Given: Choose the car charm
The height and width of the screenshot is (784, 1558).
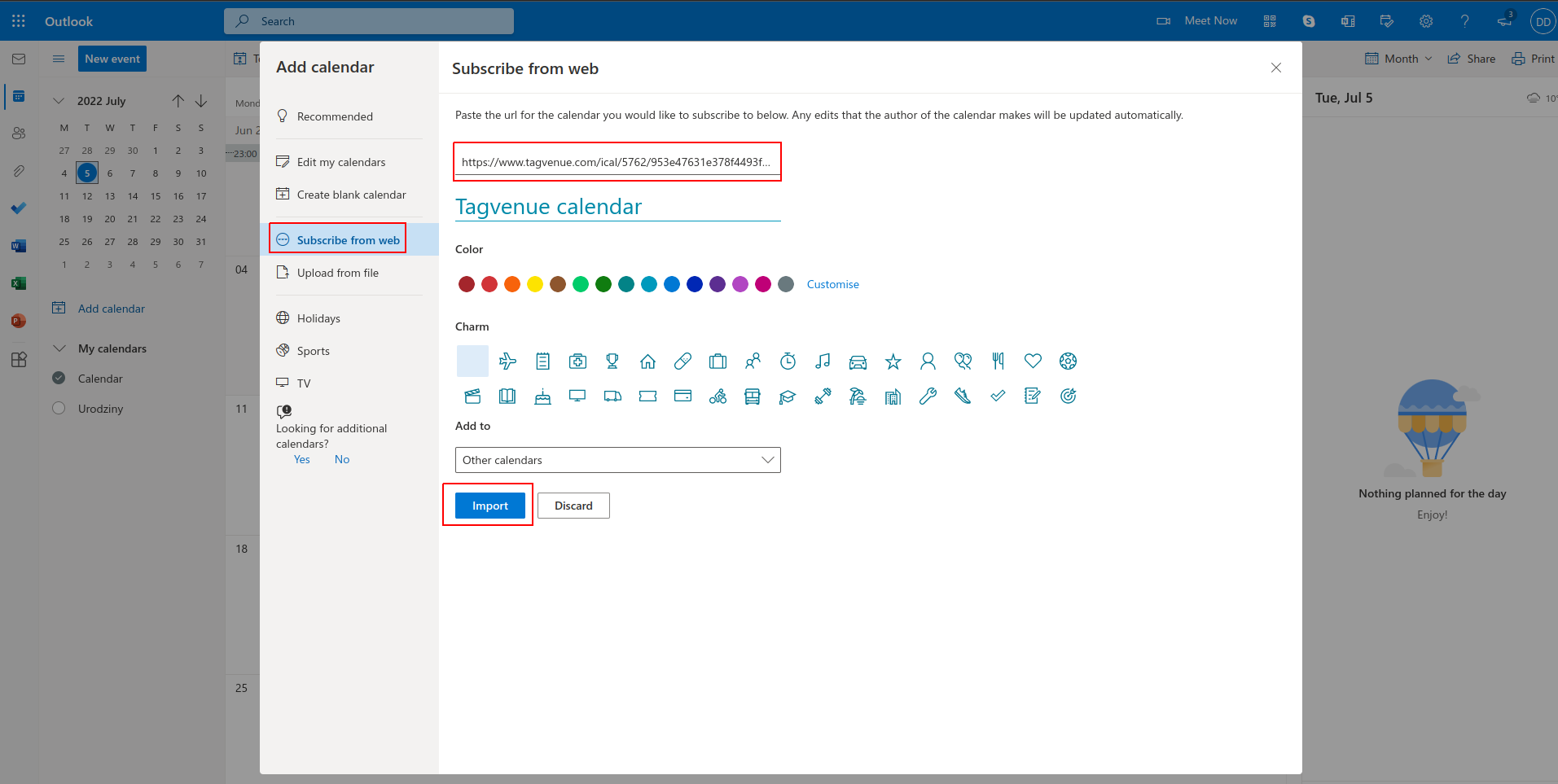Looking at the screenshot, I should tap(858, 361).
